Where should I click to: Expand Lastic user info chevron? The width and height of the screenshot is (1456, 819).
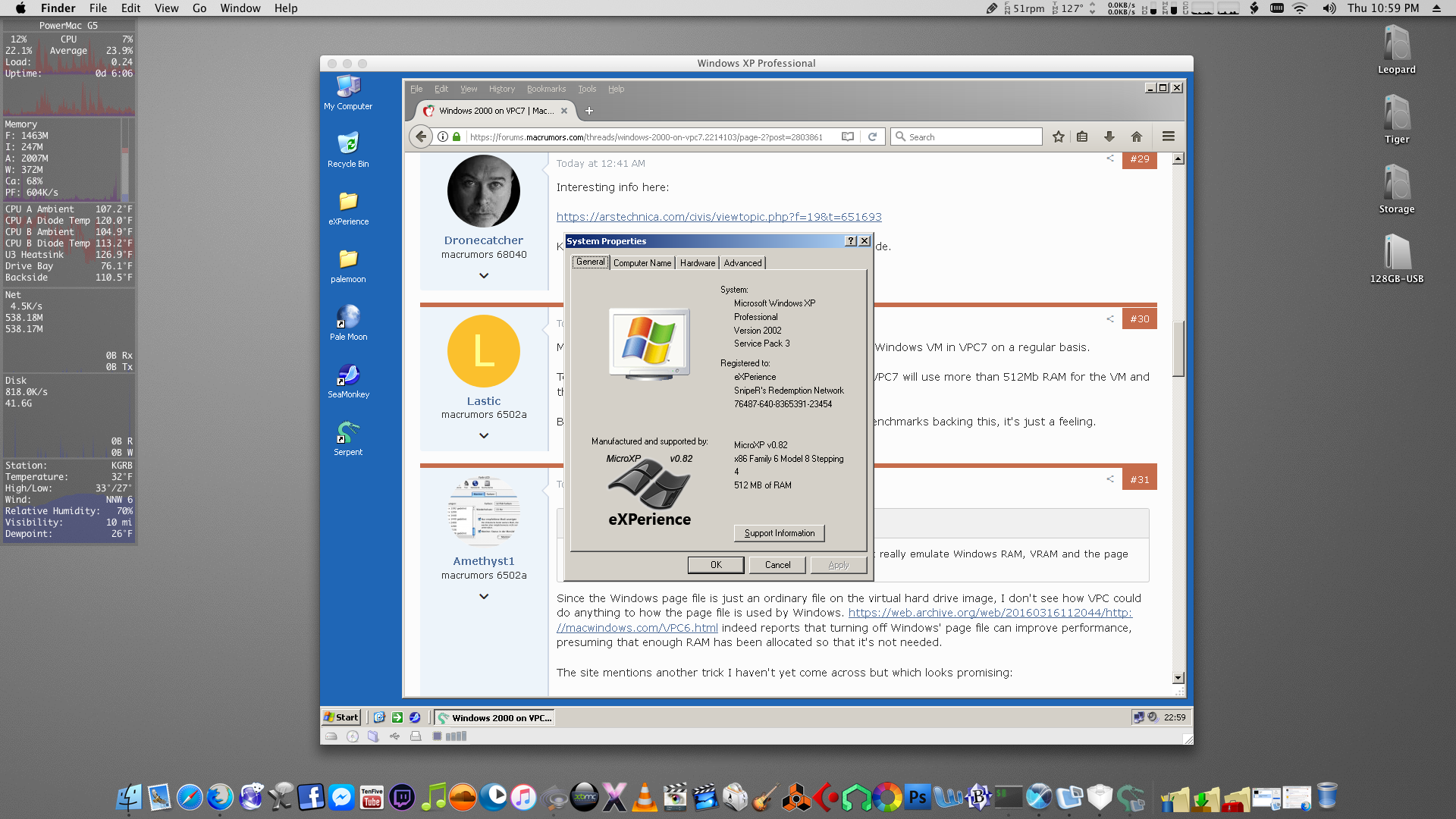484,436
